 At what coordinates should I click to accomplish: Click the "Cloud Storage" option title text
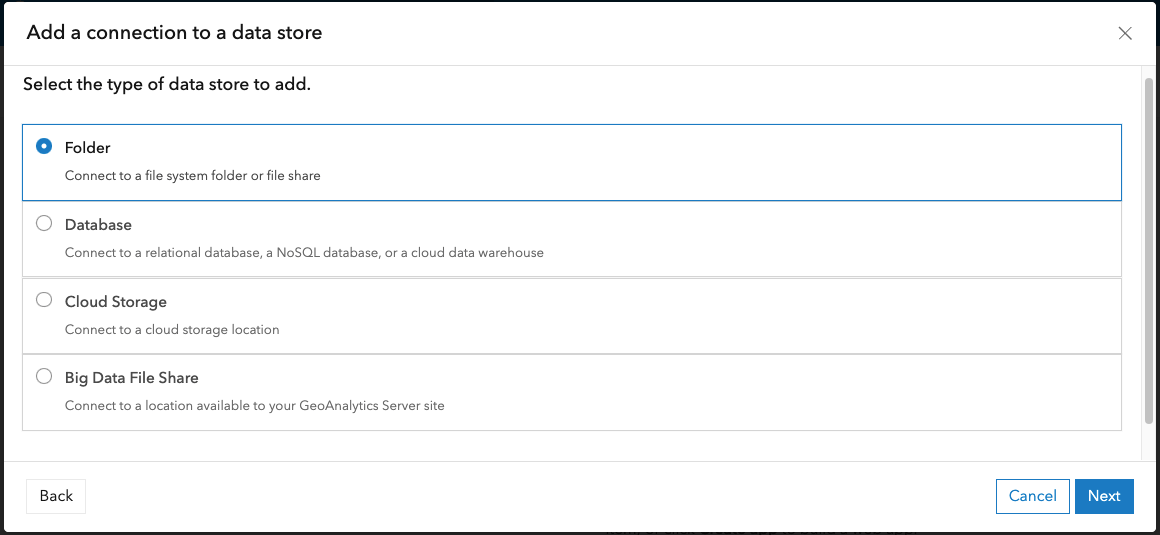116,302
